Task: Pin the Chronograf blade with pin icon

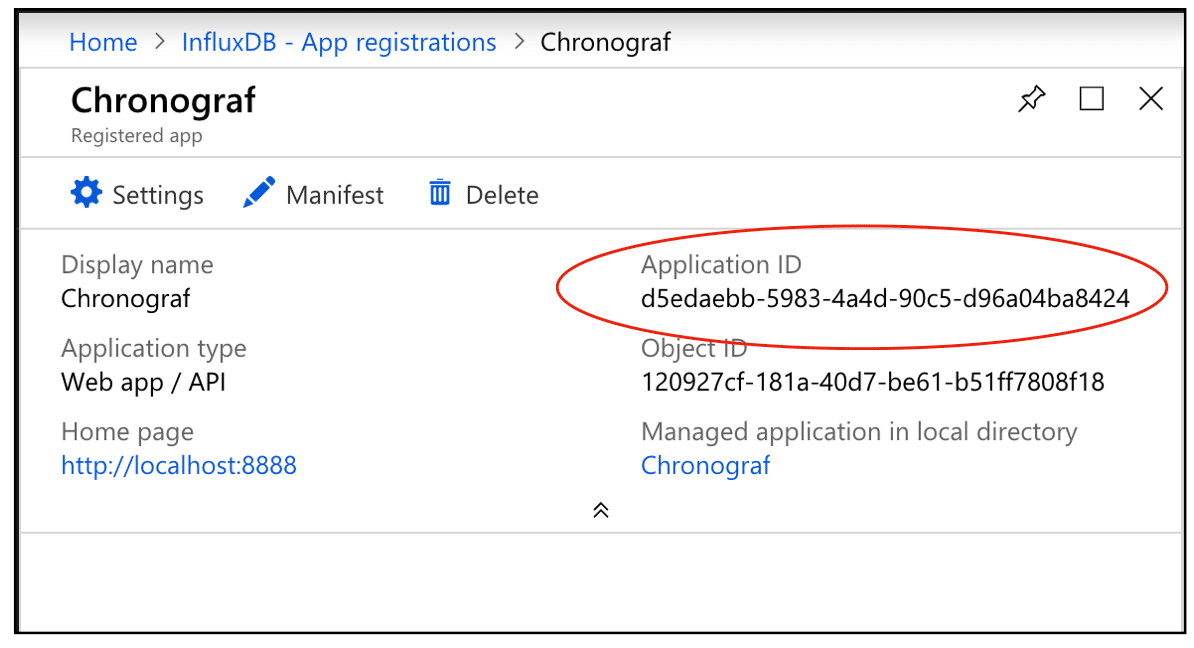Action: point(1031,99)
